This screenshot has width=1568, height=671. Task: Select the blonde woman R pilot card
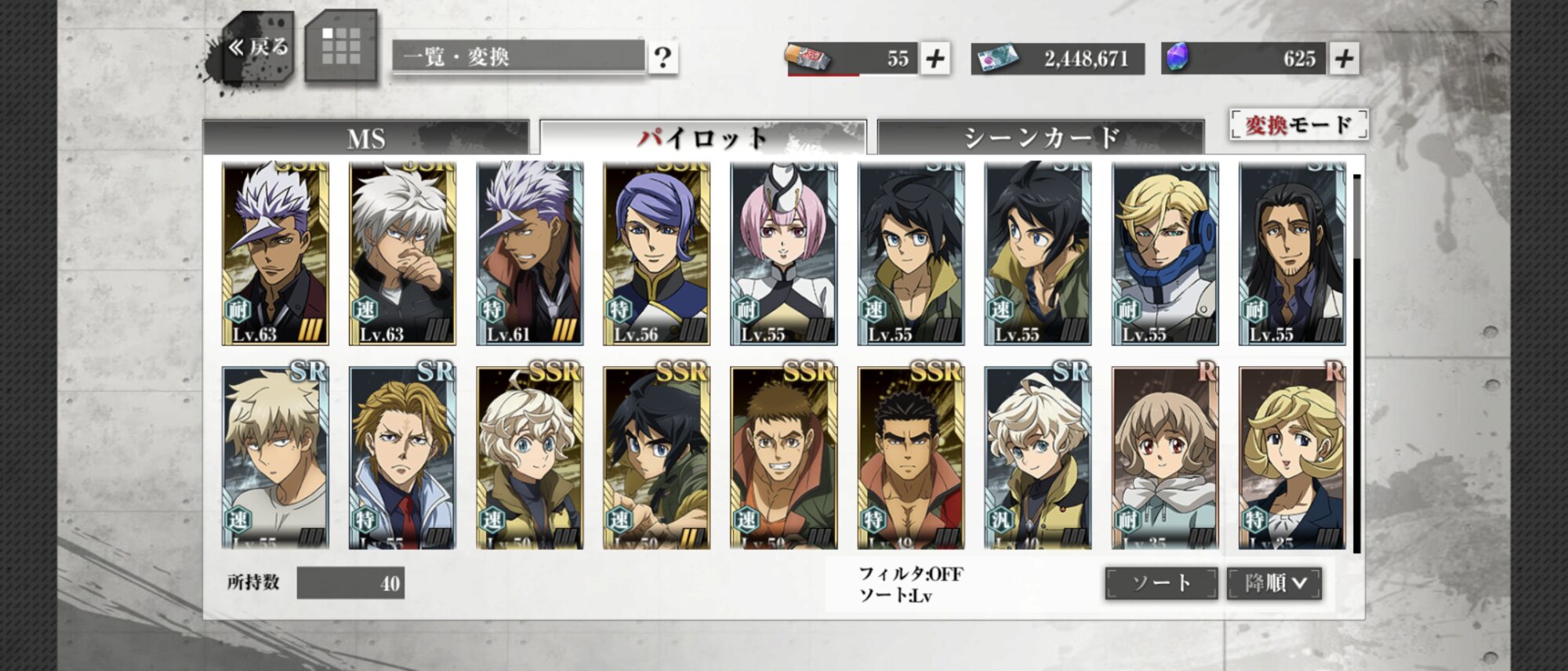pos(1291,457)
